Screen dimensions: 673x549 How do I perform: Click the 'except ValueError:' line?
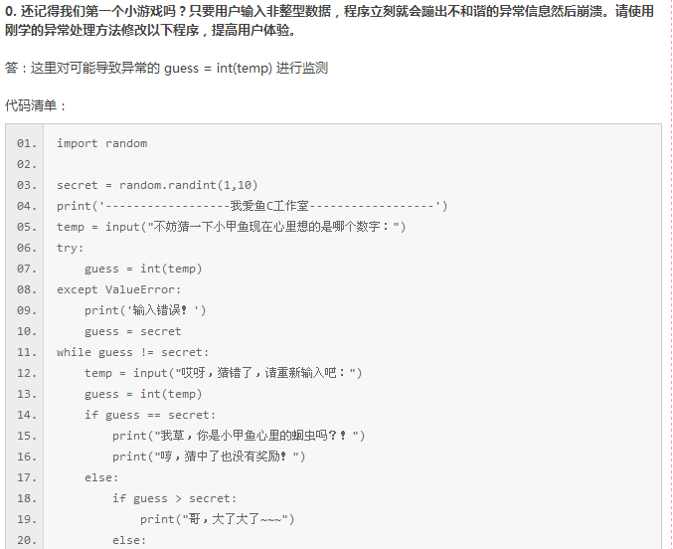(119, 290)
